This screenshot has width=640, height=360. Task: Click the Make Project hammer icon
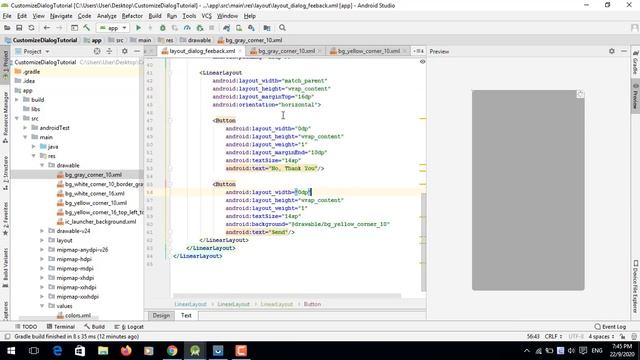[87, 28]
